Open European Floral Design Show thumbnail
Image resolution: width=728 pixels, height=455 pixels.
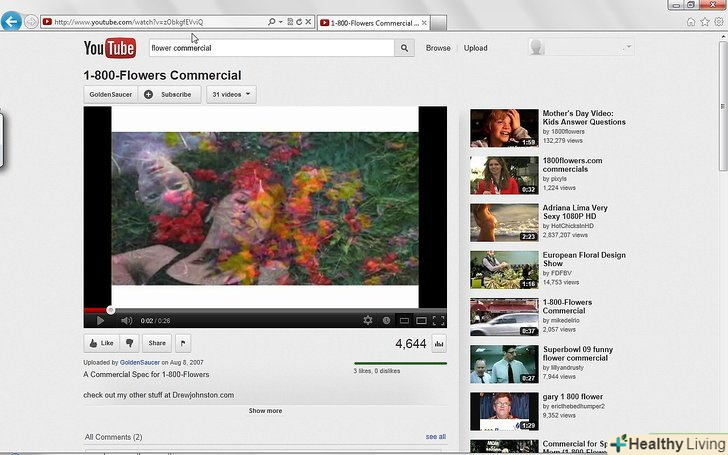[x=504, y=270]
